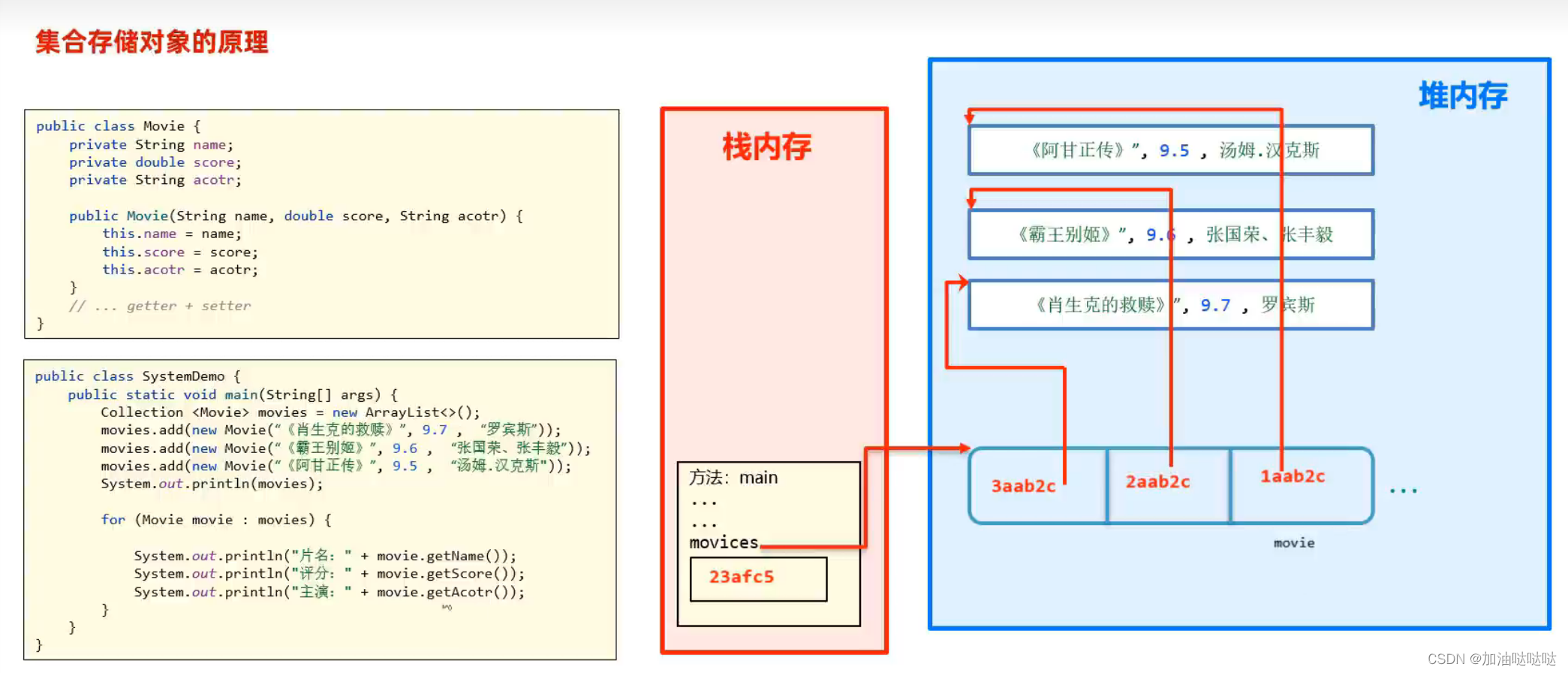Click the line 'public class SystemDemo {'
Image resolution: width=1568 pixels, height=673 pixels.
click(138, 376)
